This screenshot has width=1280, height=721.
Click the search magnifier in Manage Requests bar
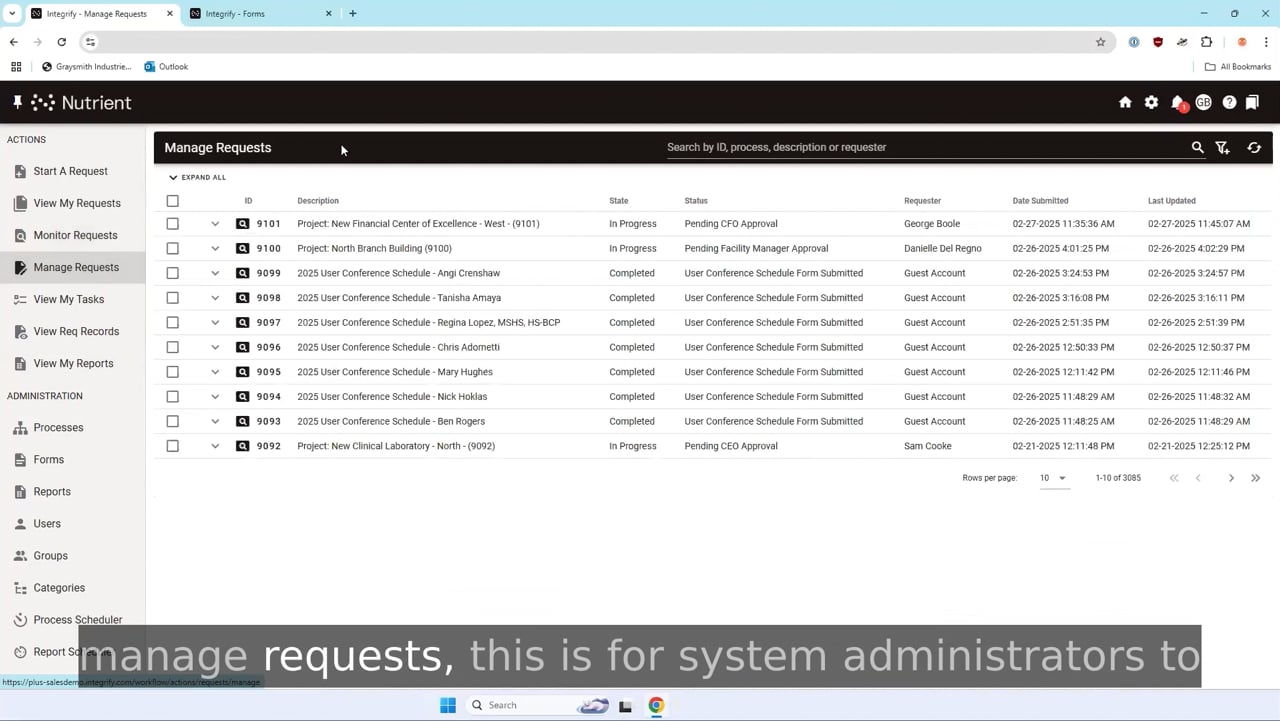(x=1197, y=147)
